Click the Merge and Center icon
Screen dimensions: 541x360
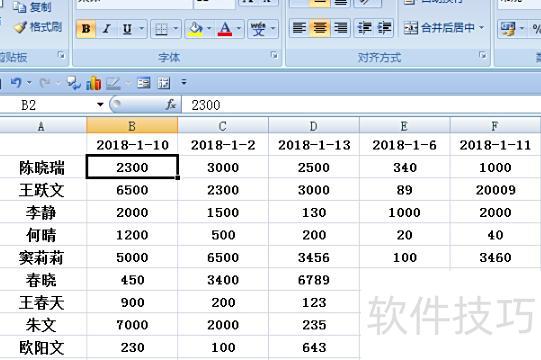[x=411, y=28]
